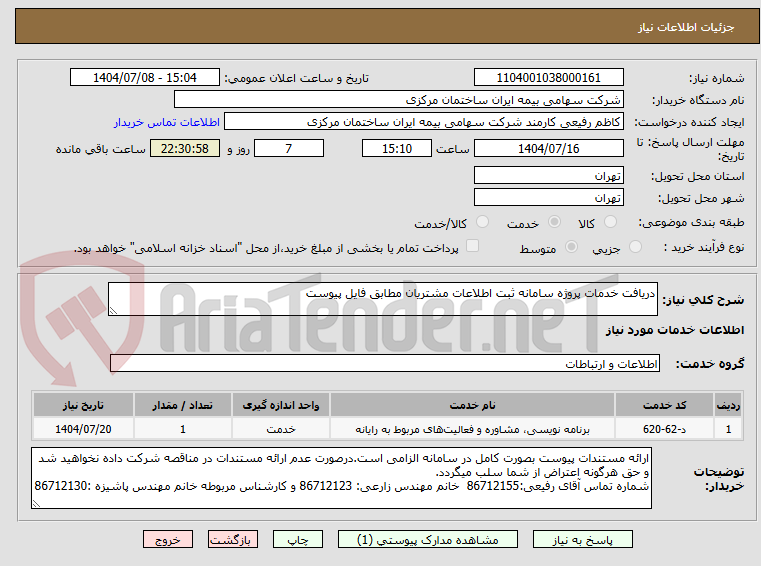Click the شماره نیاز field 1104001038000161
Image resolution: width=761 pixels, height=566 pixels.
pos(548,78)
